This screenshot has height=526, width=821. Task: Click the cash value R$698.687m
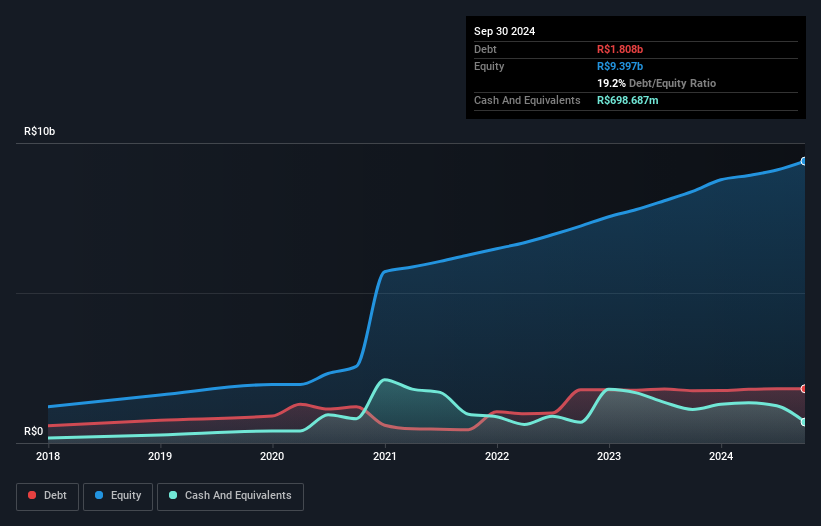coord(628,100)
